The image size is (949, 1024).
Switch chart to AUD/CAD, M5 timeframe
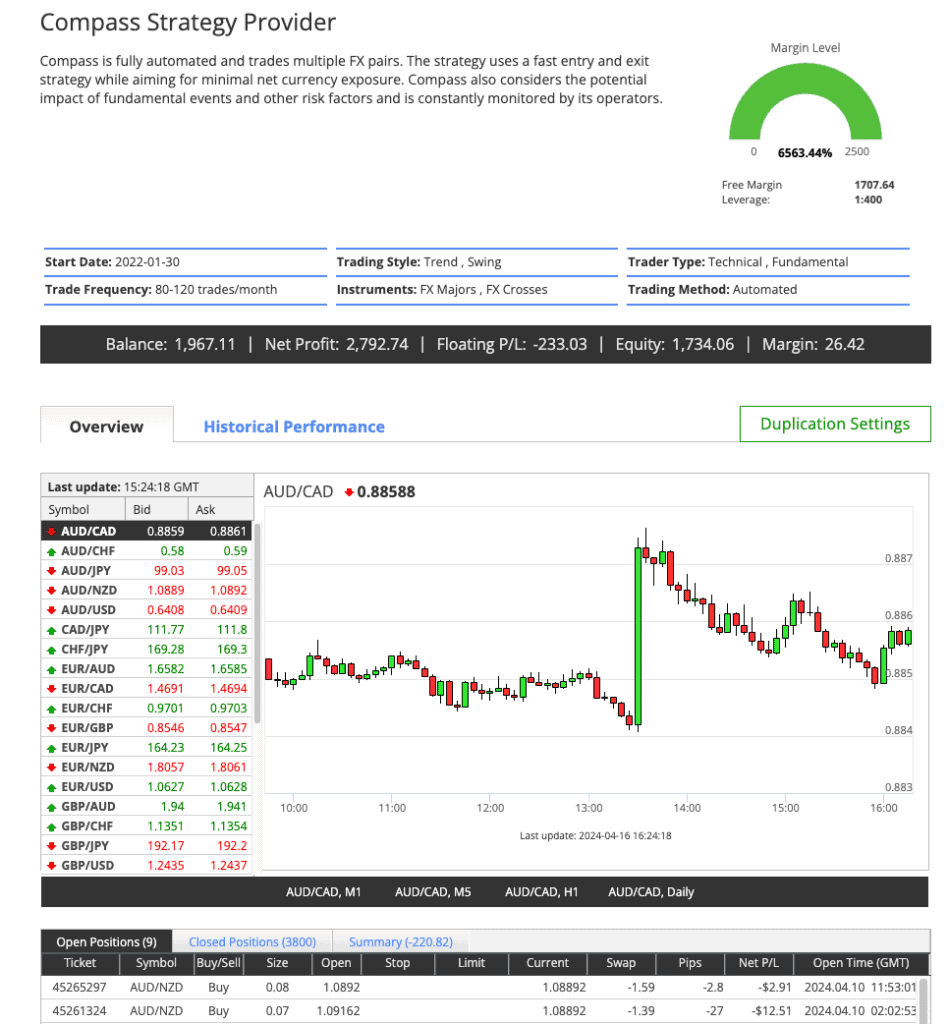pyautogui.click(x=433, y=892)
